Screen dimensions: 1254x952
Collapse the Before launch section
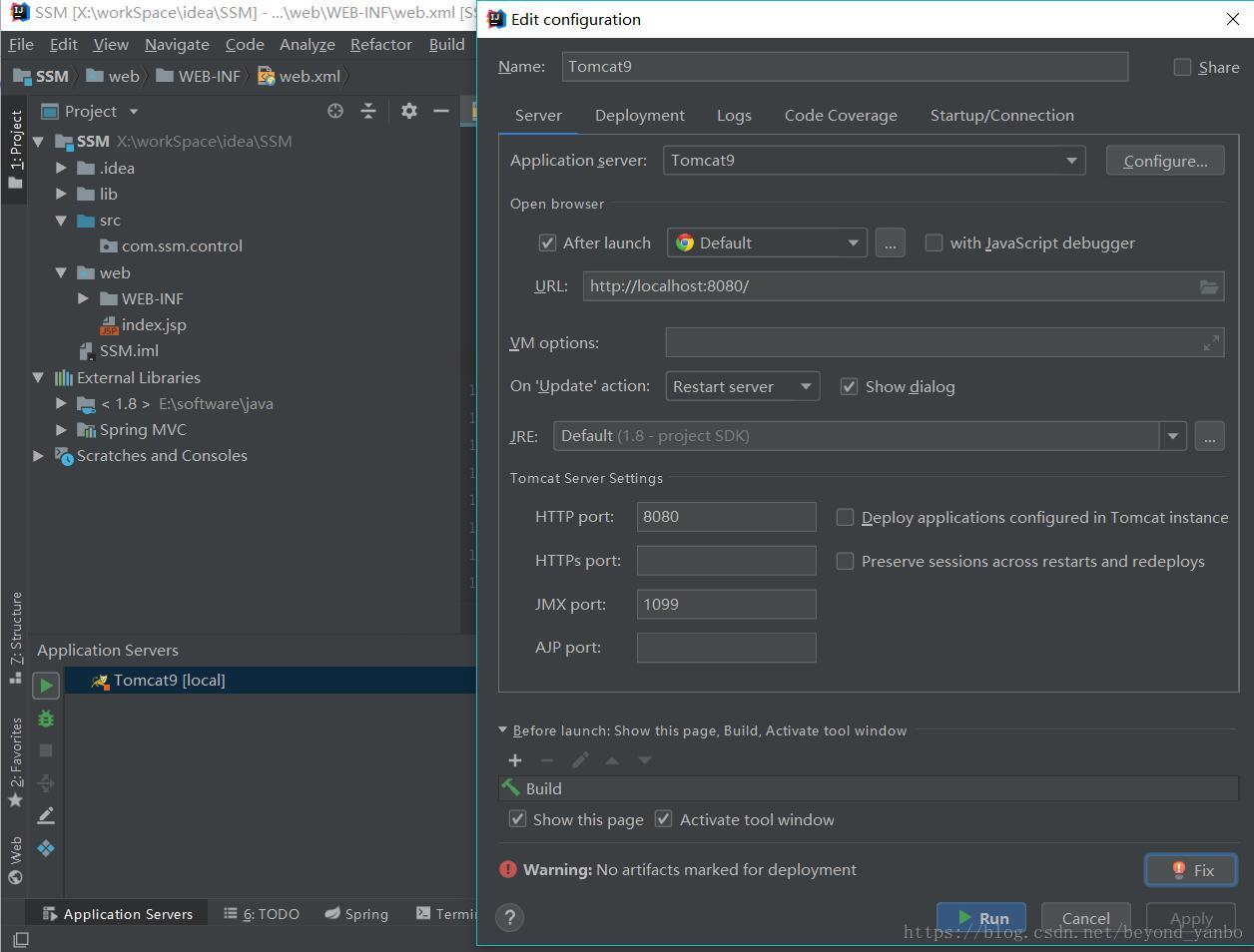503,730
